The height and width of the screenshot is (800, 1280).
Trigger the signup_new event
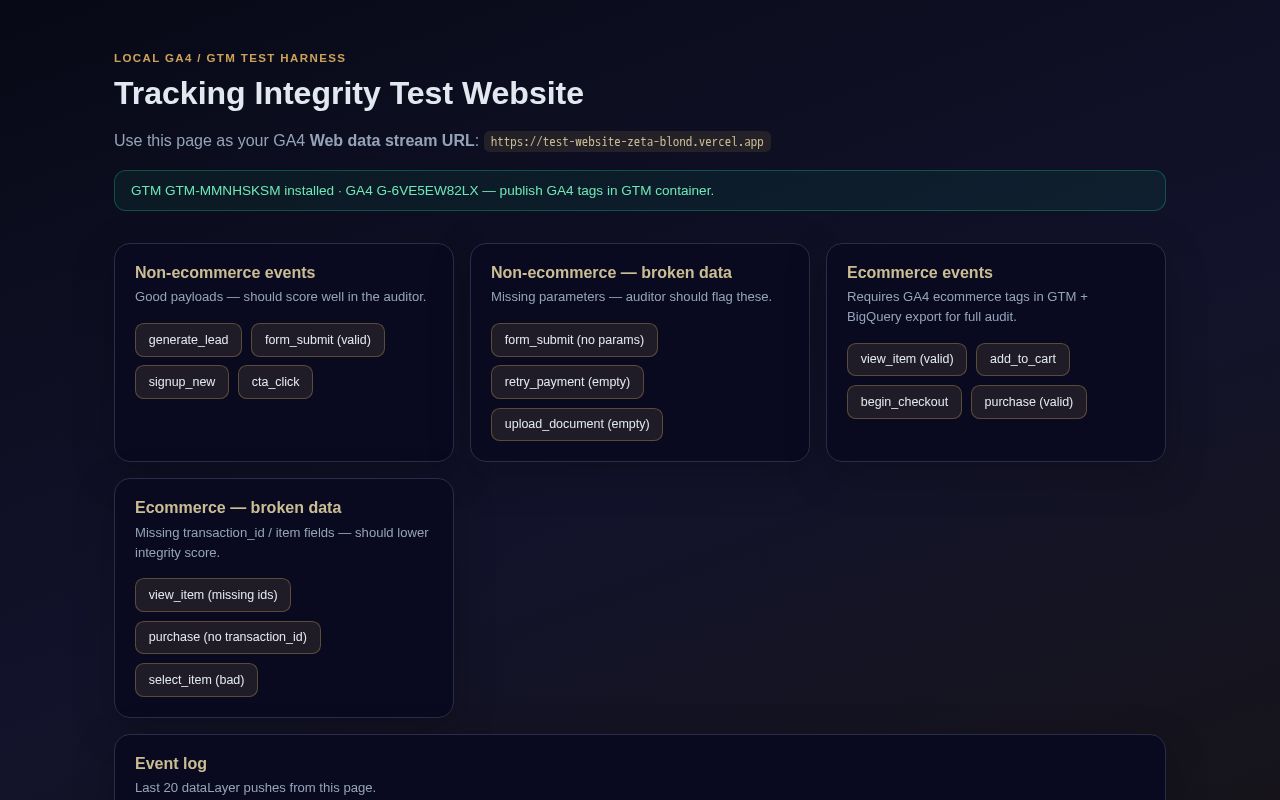click(x=182, y=382)
